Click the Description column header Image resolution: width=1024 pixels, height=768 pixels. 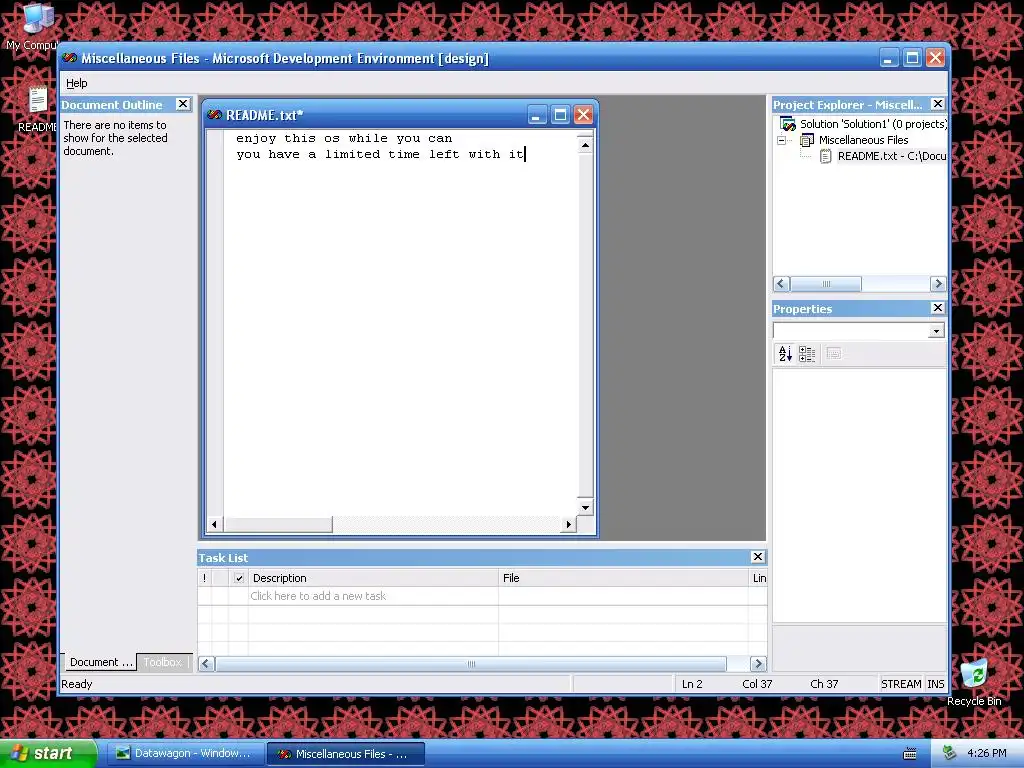tap(372, 578)
